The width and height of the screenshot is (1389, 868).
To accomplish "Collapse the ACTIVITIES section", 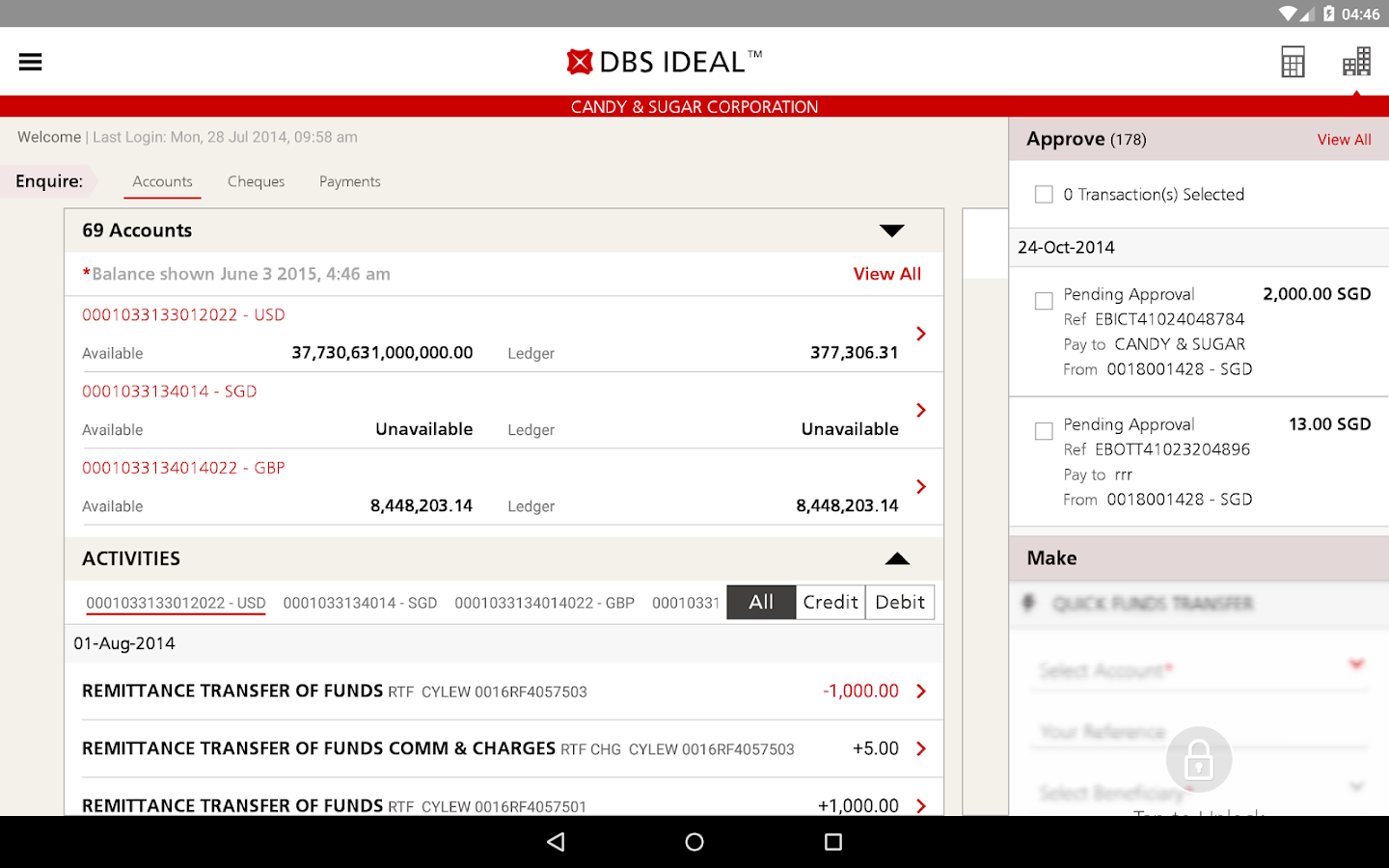I will 897,558.
